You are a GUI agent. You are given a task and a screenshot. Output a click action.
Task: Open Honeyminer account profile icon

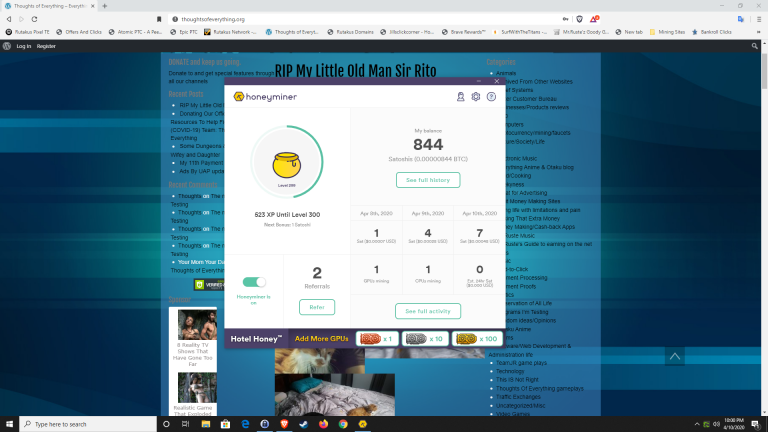(x=460, y=96)
